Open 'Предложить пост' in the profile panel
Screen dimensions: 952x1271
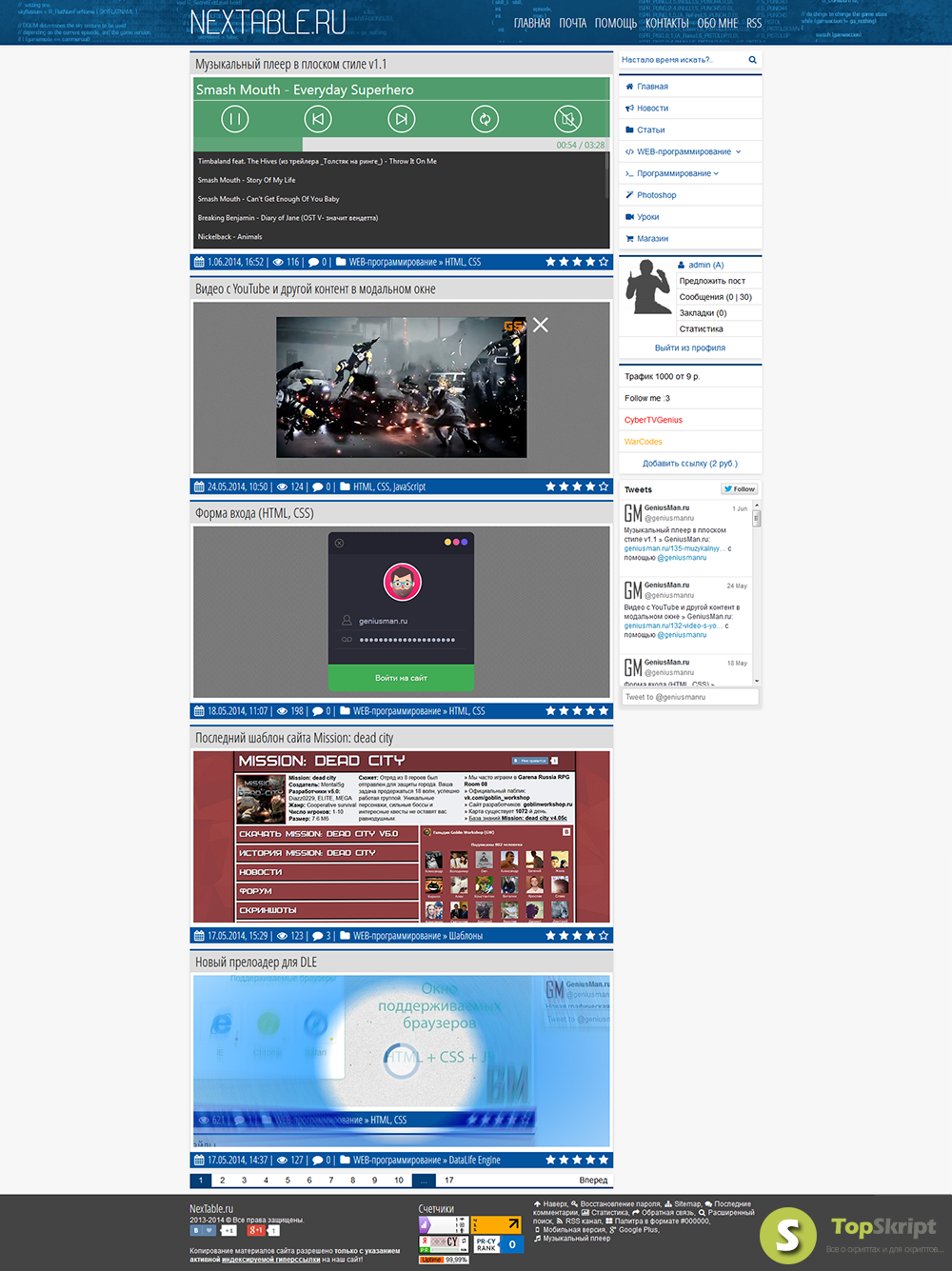click(712, 281)
